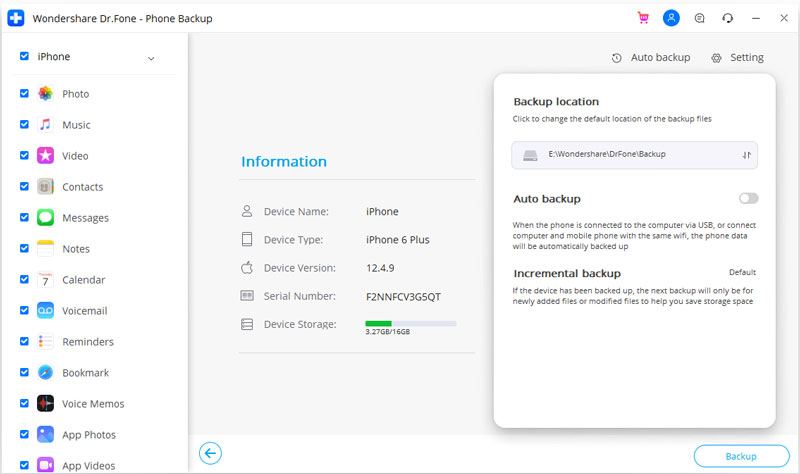The height and width of the screenshot is (474, 800).
Task: Click the Device Storage usage bar
Action: click(411, 323)
